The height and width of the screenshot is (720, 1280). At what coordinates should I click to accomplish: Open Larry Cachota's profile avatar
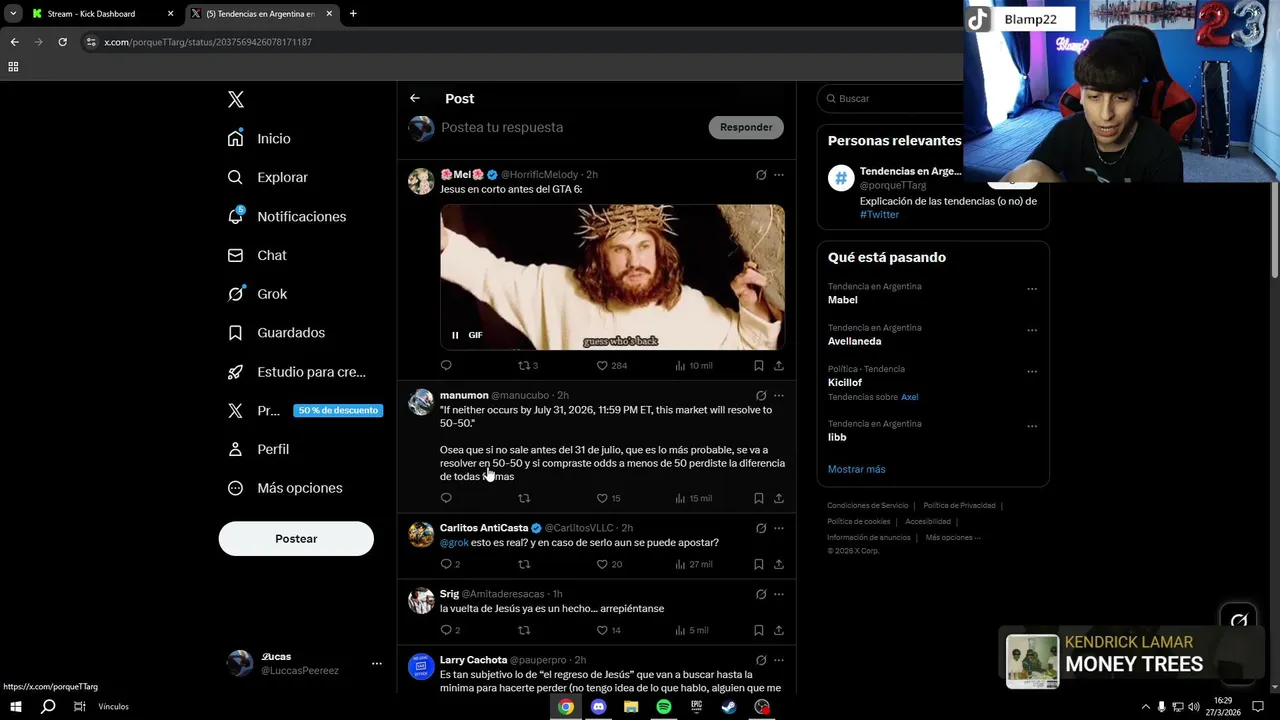(x=421, y=666)
